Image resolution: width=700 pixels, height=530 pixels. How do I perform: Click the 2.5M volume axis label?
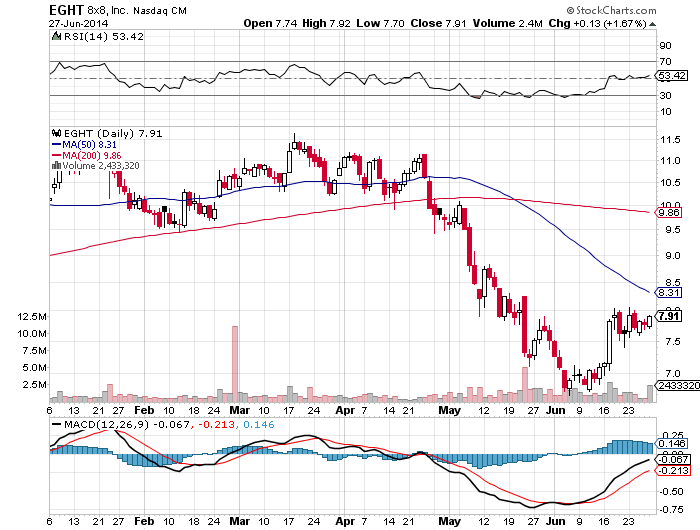click(34, 385)
